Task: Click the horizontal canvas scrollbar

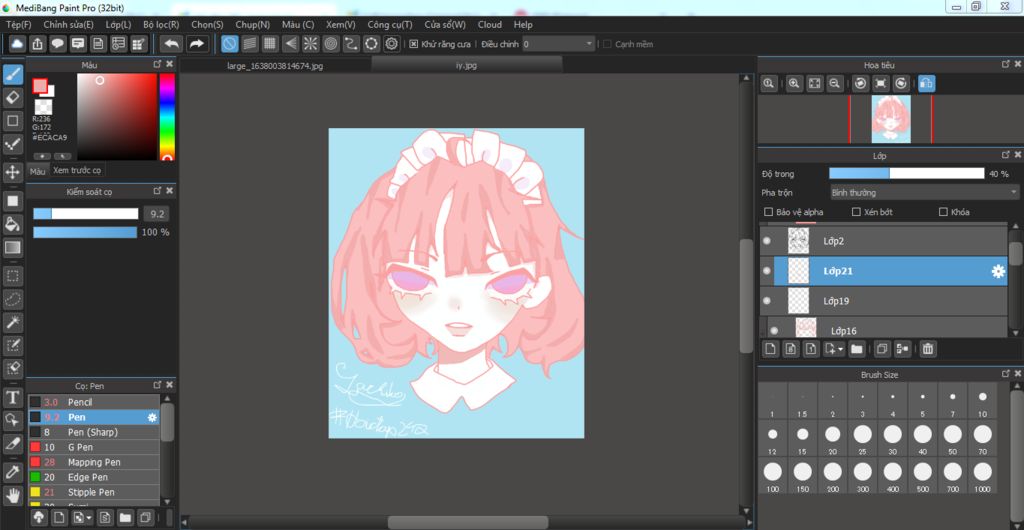Action: (x=468, y=522)
